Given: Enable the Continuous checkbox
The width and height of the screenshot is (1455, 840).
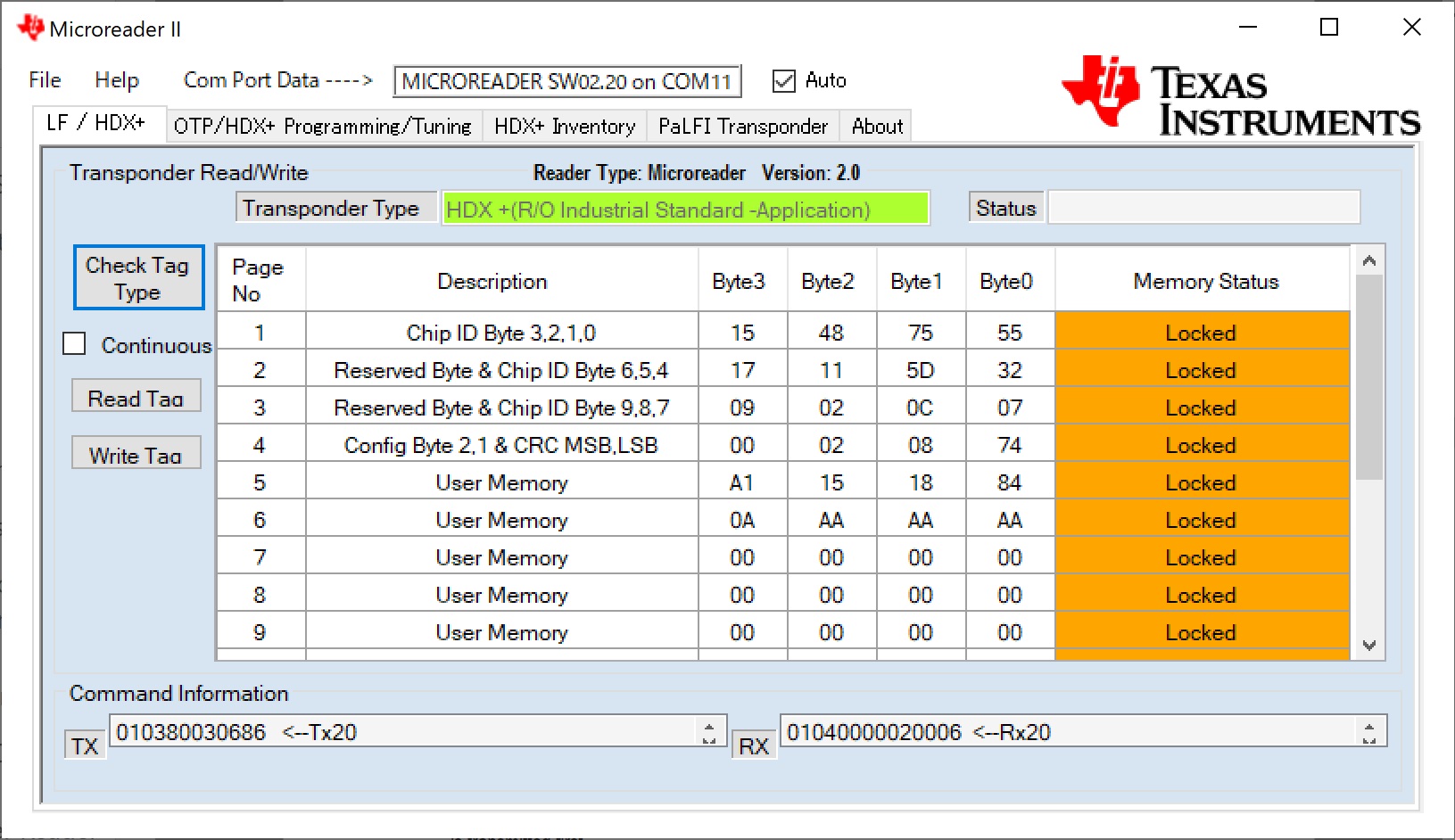Looking at the screenshot, I should coord(74,344).
